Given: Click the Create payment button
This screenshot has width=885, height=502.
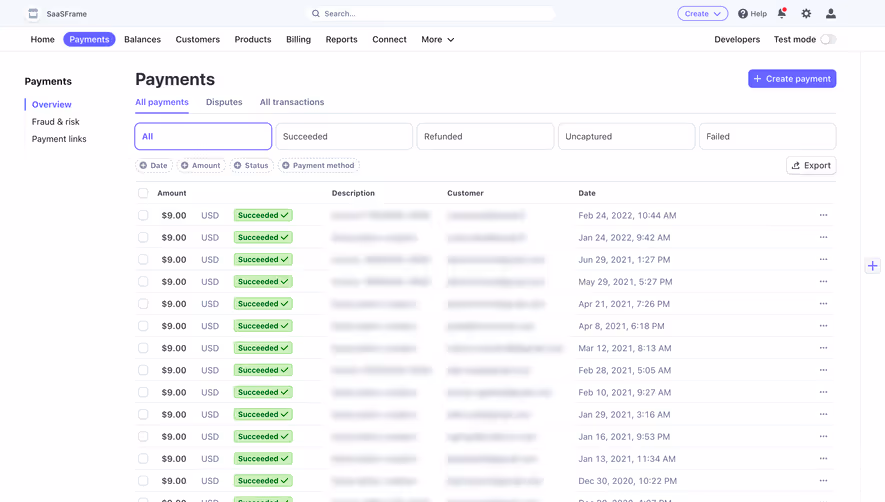Looking at the screenshot, I should coord(792,78).
